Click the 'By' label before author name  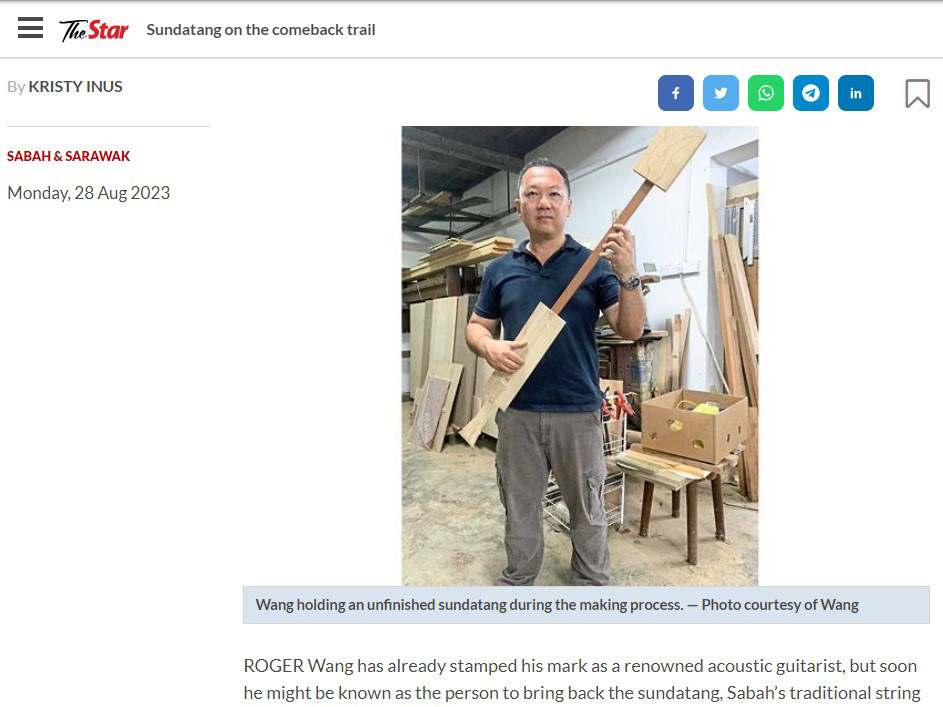click(16, 87)
